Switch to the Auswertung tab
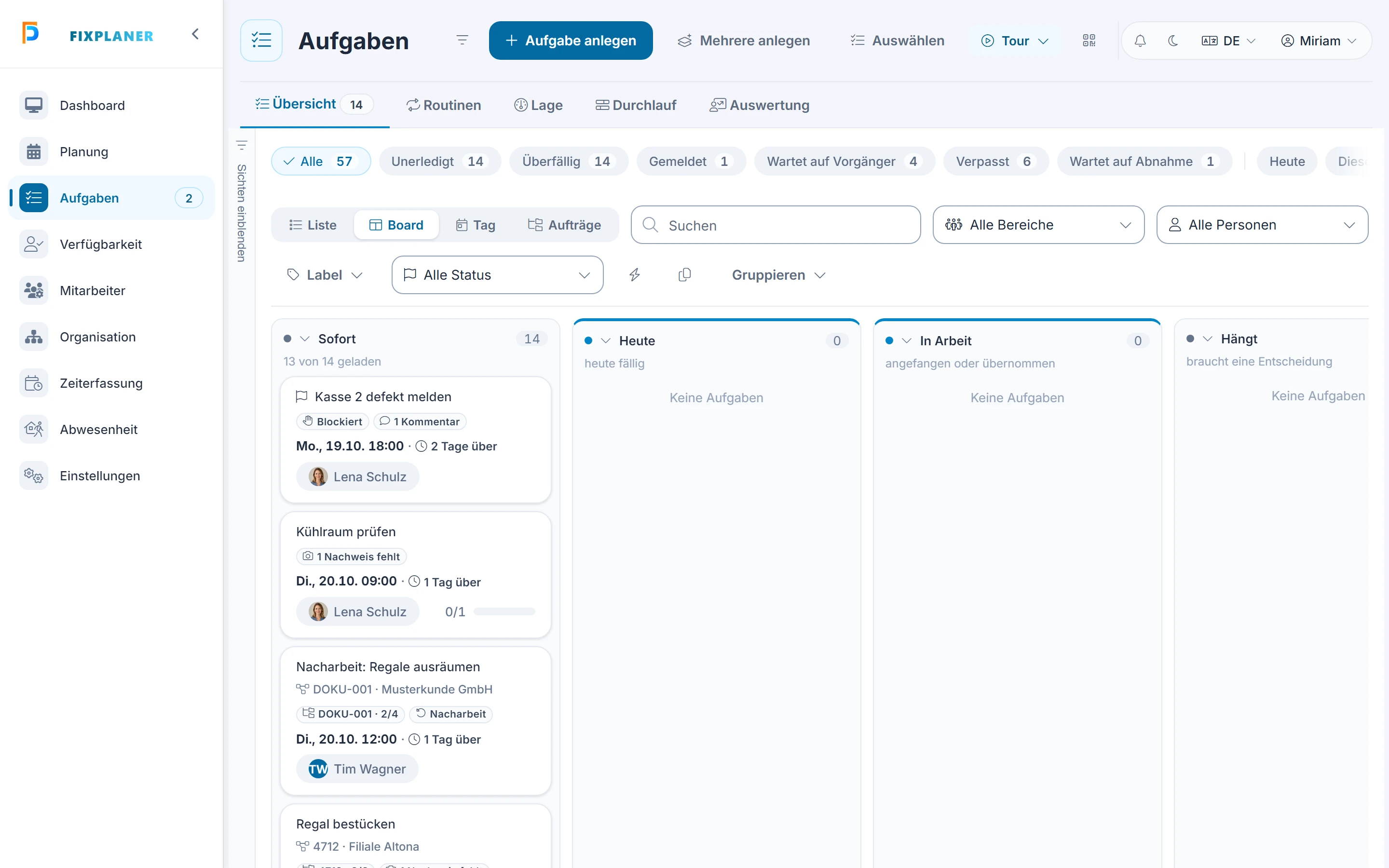Viewport: 1389px width, 868px height. [759, 105]
